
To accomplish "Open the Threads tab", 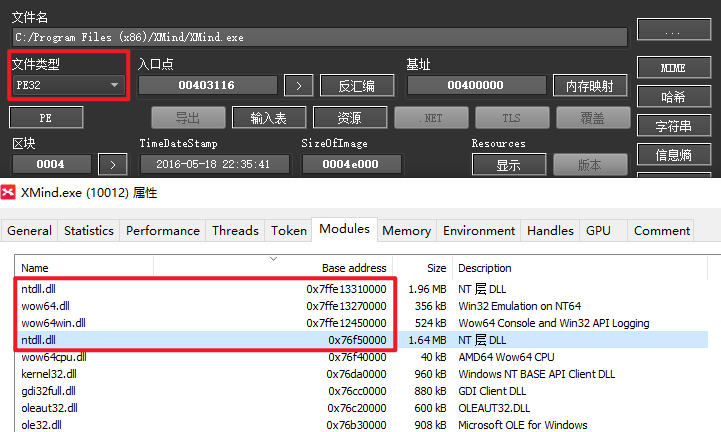I will point(235,230).
